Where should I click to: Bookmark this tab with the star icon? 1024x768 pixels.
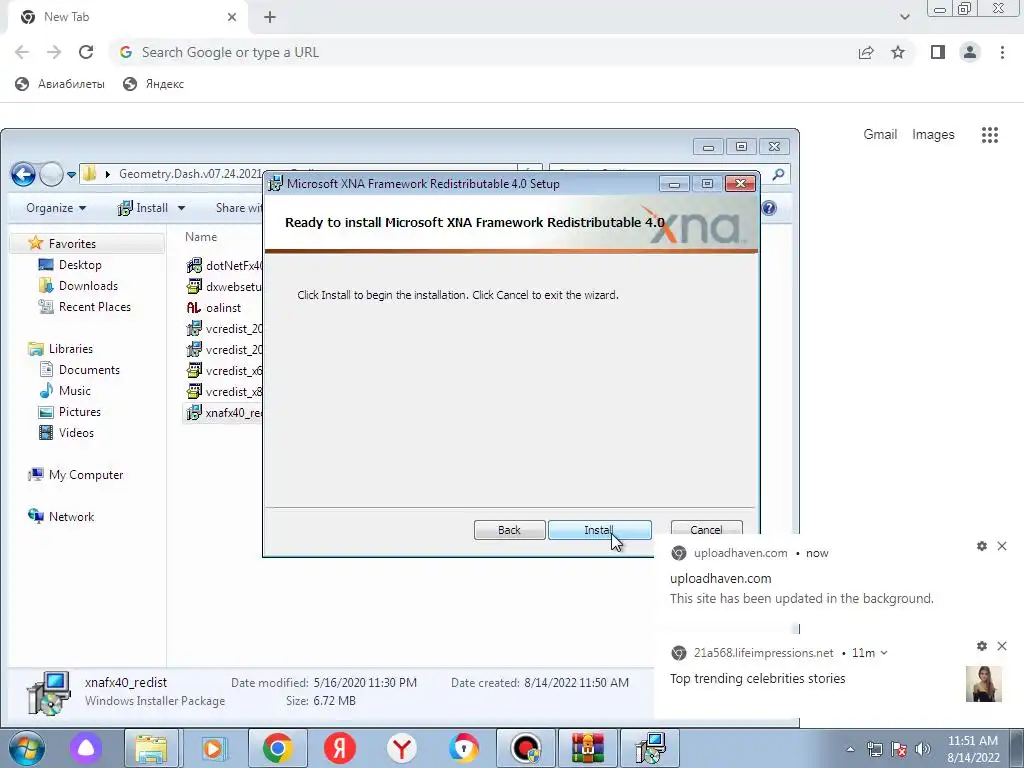898,52
